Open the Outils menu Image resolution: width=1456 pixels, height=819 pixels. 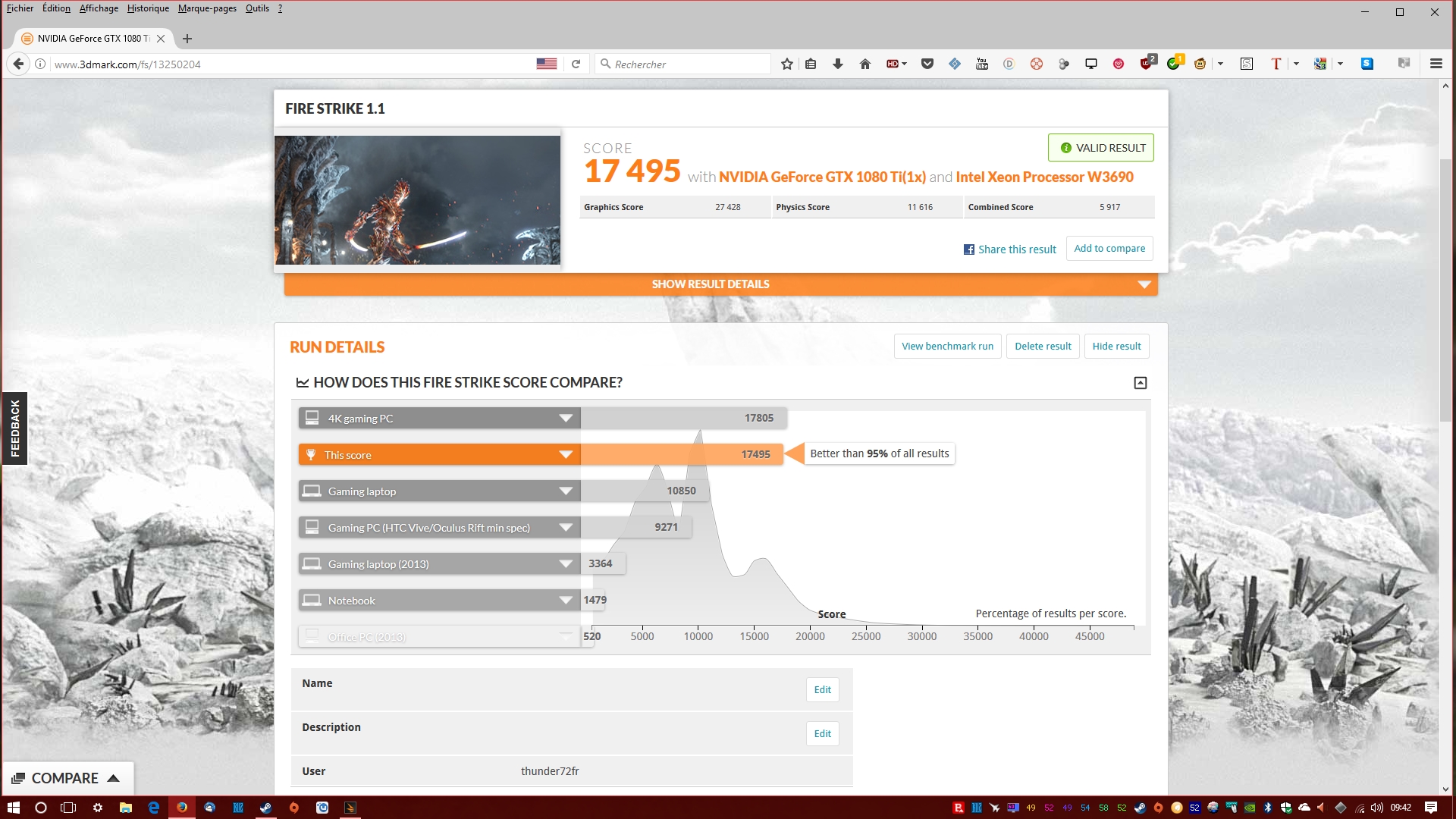[257, 8]
